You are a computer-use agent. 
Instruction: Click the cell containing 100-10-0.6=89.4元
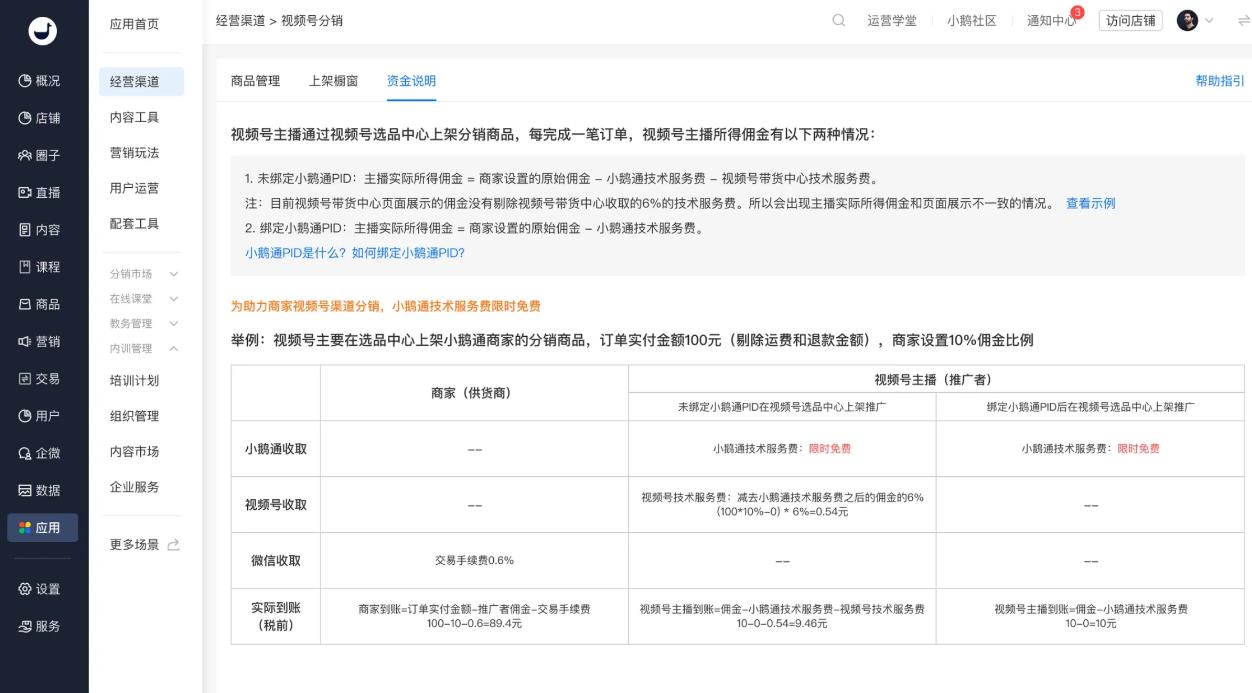click(474, 616)
